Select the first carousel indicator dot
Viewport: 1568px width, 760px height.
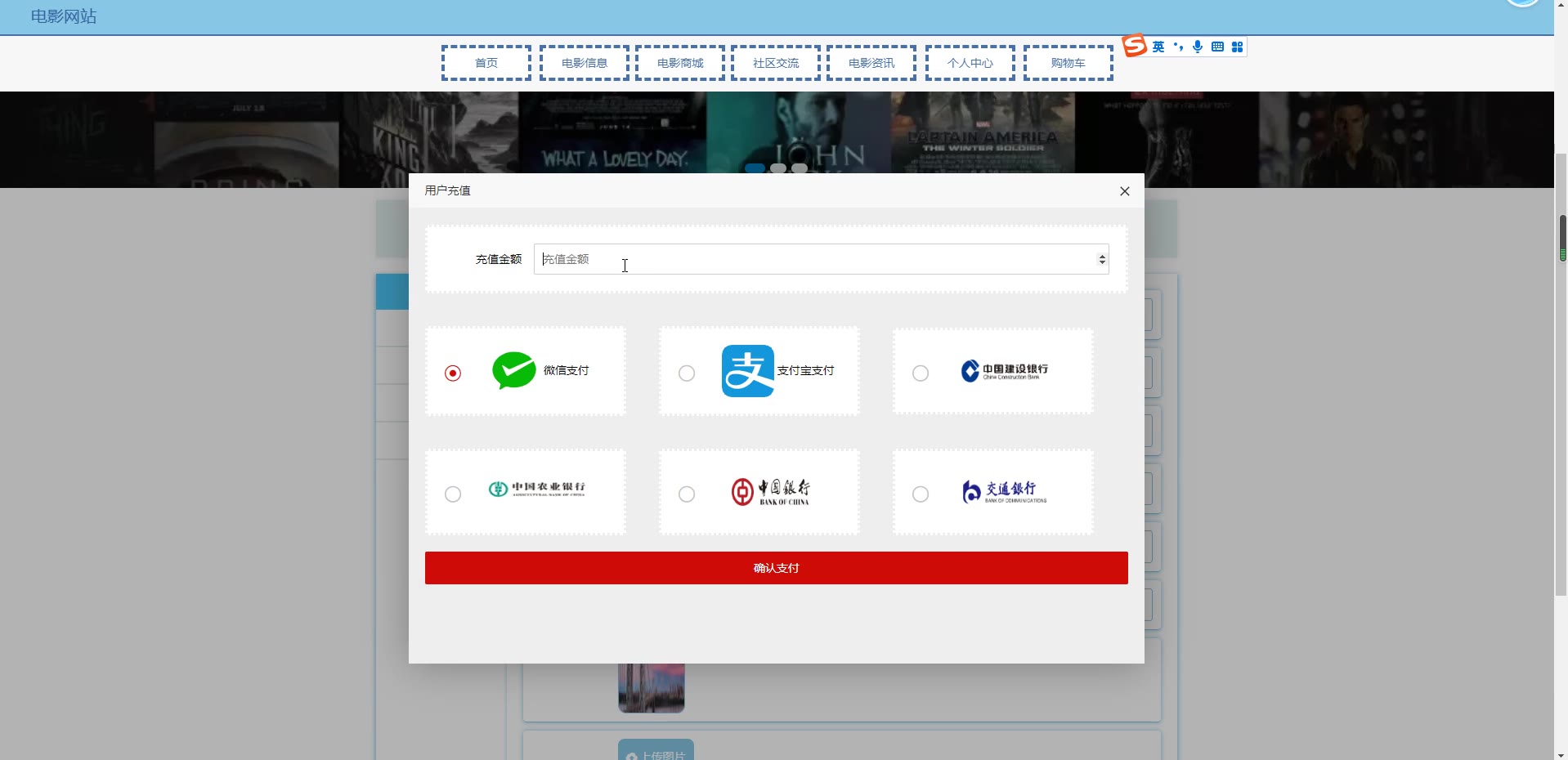755,168
